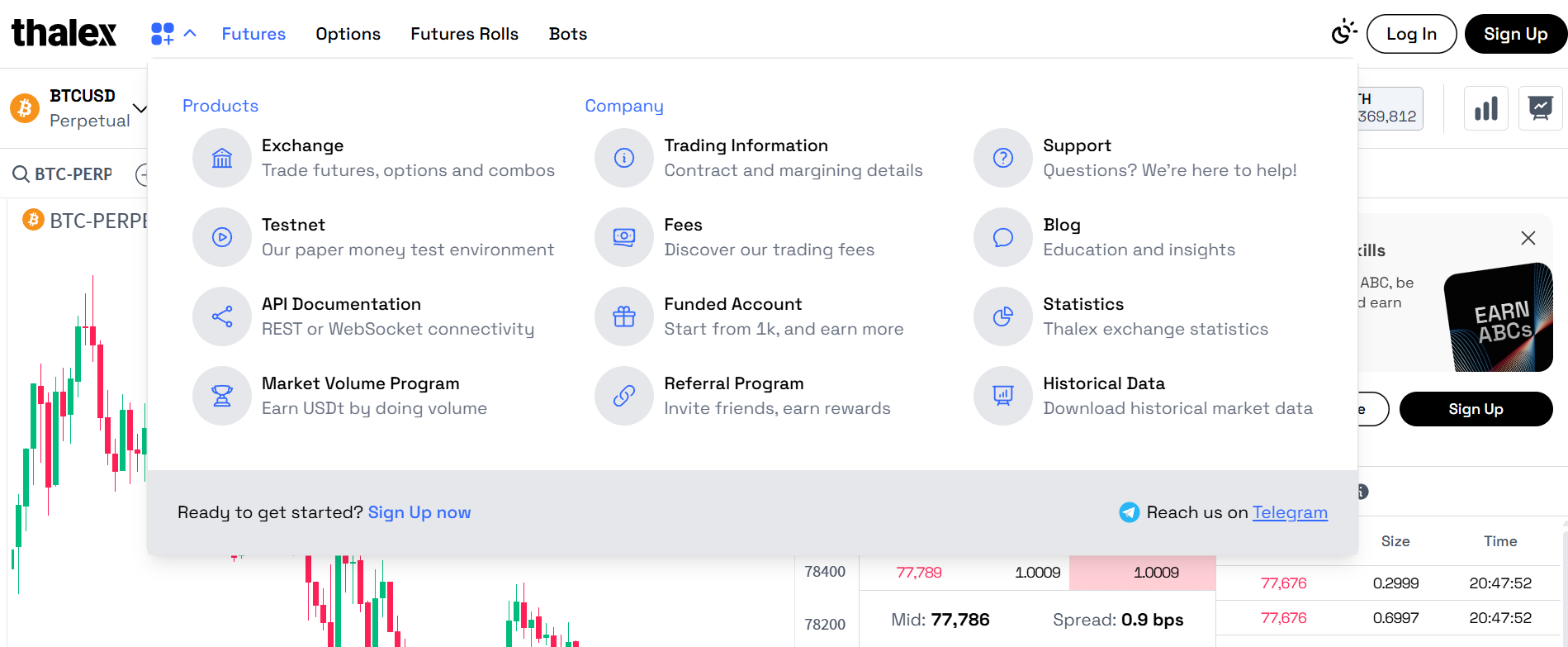Open the Blog menu entry title
Viewport: 1568px width, 647px height.
coord(1061,225)
